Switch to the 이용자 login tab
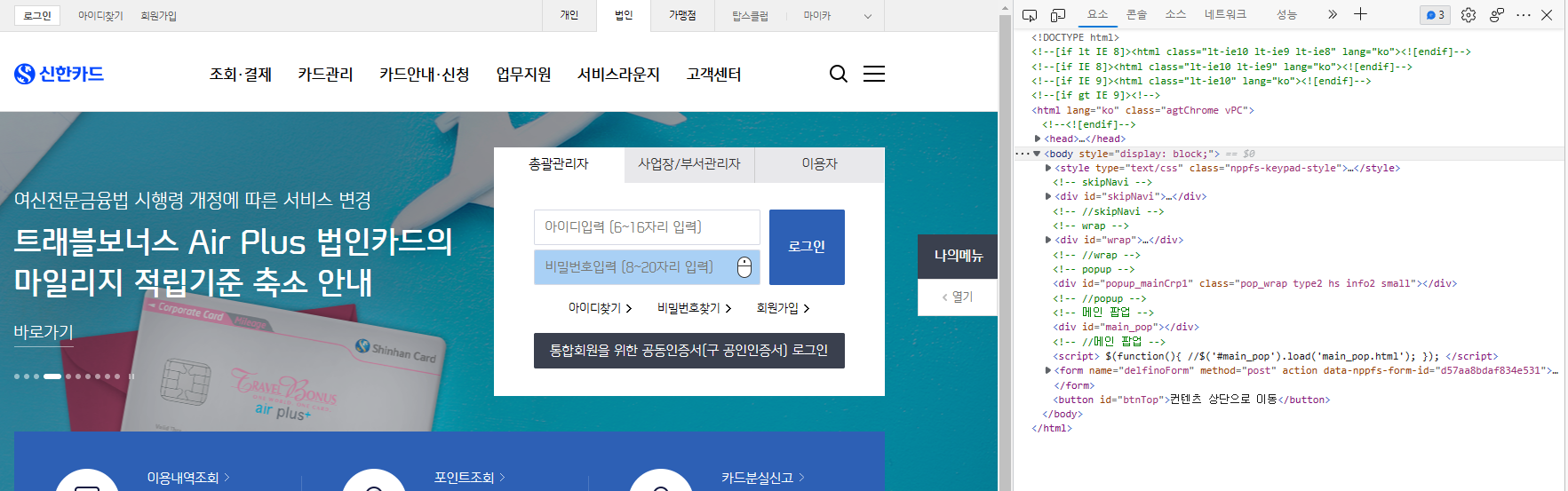 coord(820,164)
